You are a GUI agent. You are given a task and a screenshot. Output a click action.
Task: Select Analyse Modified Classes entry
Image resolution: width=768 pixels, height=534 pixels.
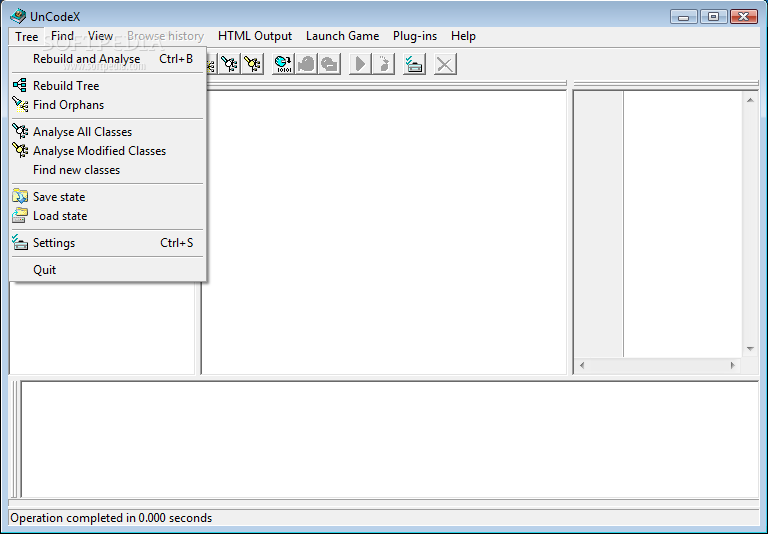coord(108,150)
